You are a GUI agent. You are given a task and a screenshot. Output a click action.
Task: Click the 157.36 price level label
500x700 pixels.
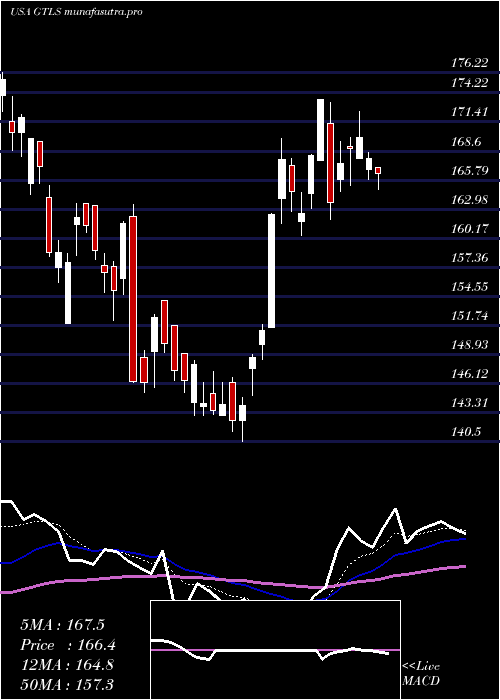[x=469, y=258]
